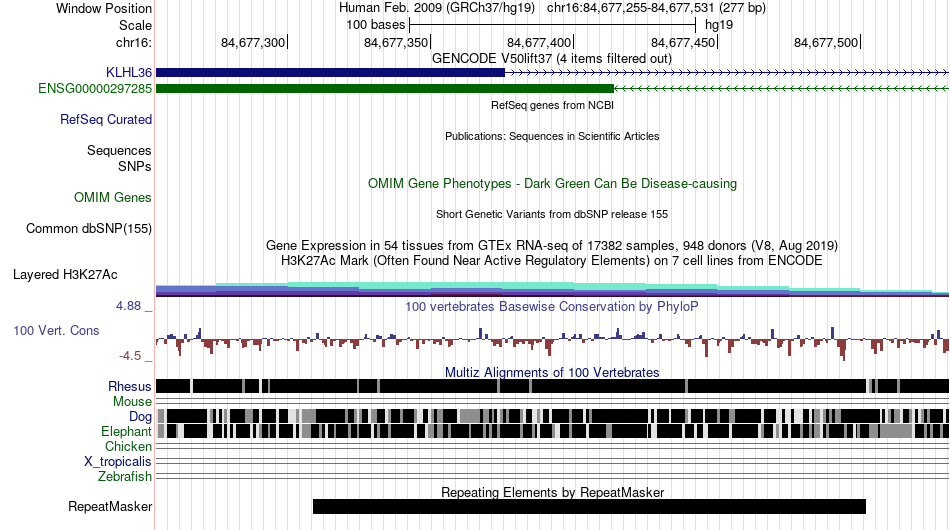
Task: Click the OMIM Genes track label
Action: 112,197
